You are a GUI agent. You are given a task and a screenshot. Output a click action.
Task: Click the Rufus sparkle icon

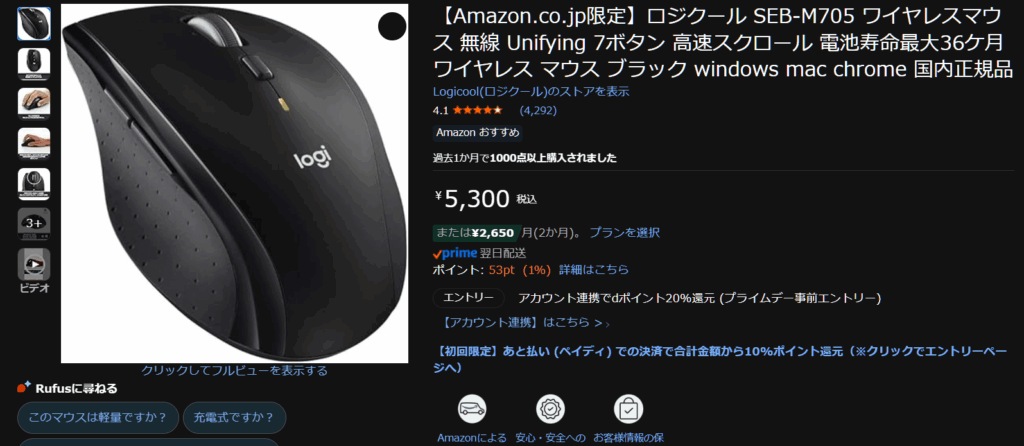(24, 387)
